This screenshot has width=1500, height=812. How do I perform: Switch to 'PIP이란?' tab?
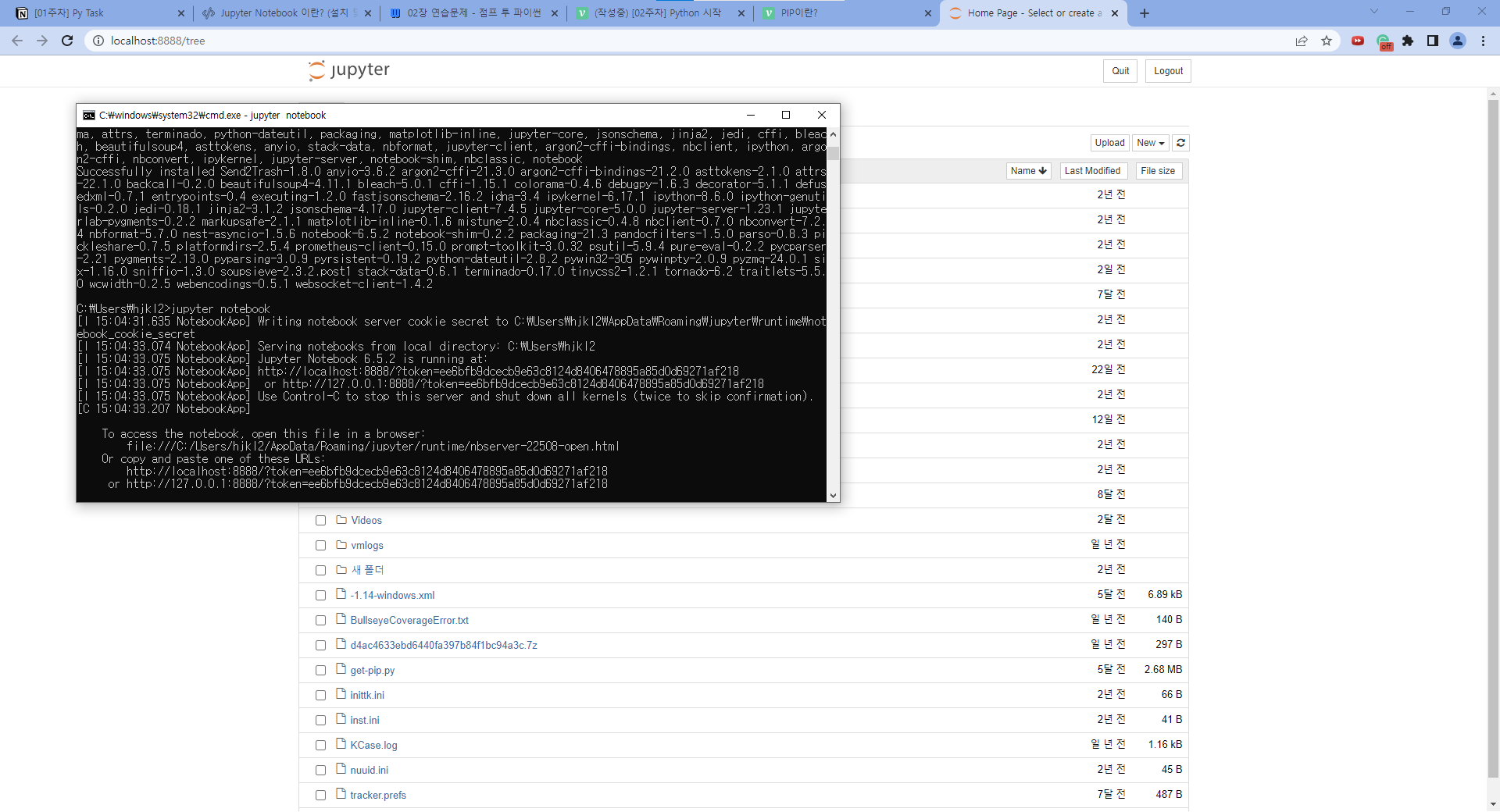click(x=846, y=13)
